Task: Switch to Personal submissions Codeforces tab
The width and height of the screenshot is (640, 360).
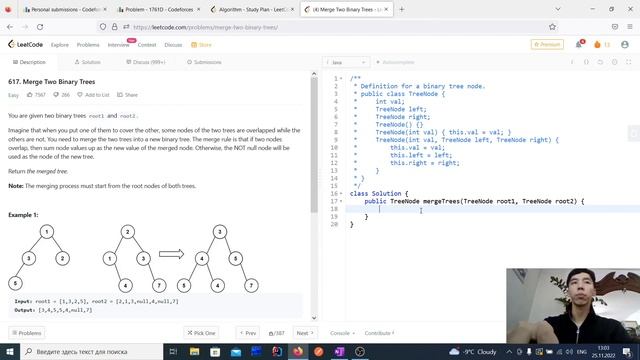Action: (x=64, y=9)
